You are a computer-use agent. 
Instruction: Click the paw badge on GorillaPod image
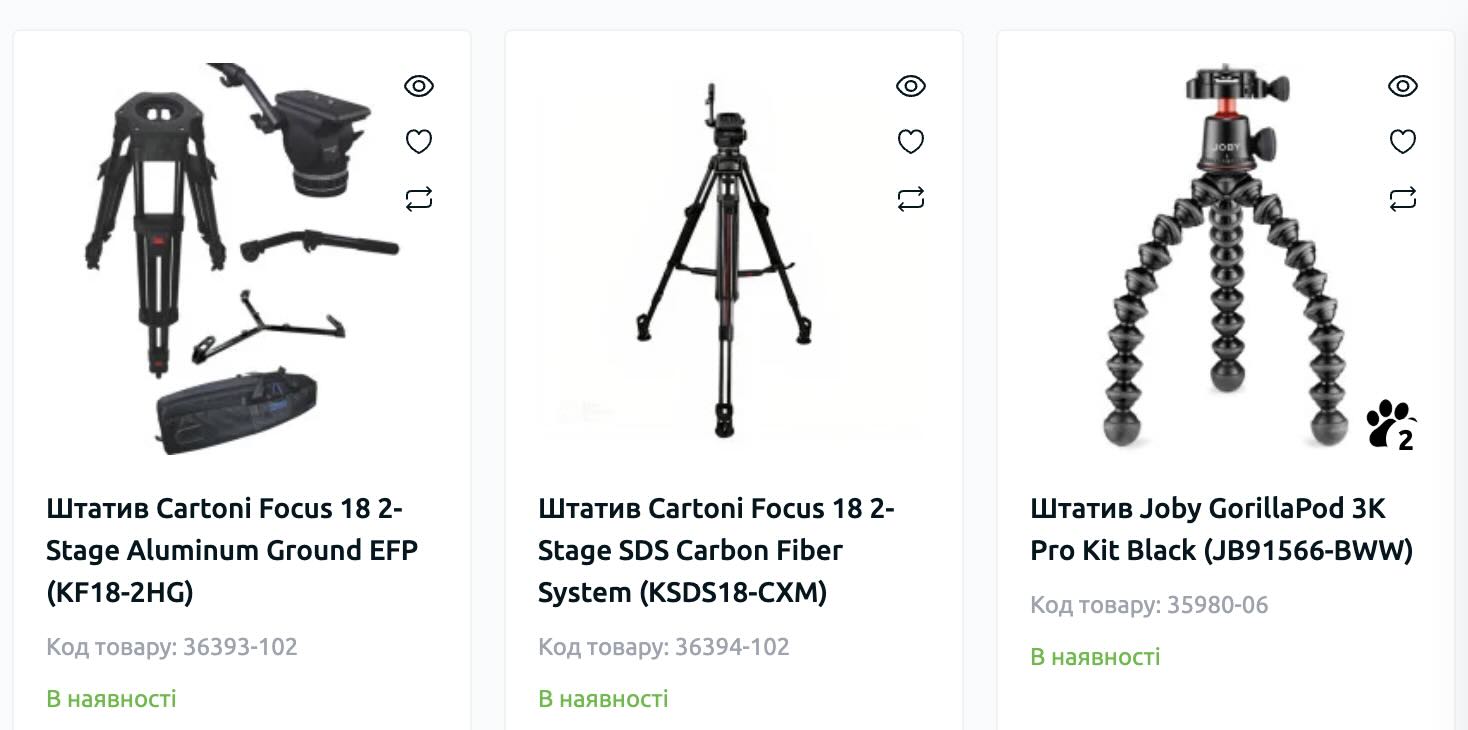point(1390,425)
